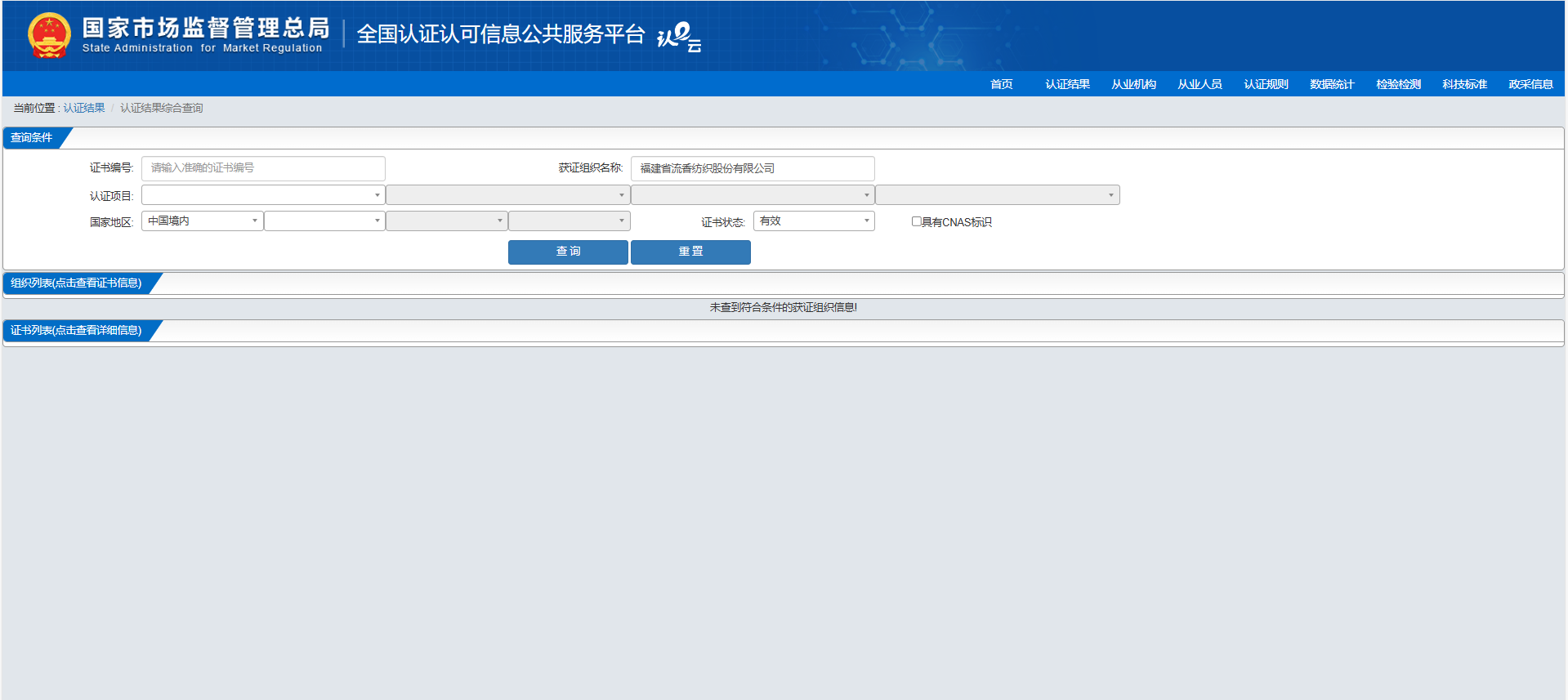Open the 国家地区 dropdown showing 中国境内
The image size is (1568, 700).
[x=202, y=221]
